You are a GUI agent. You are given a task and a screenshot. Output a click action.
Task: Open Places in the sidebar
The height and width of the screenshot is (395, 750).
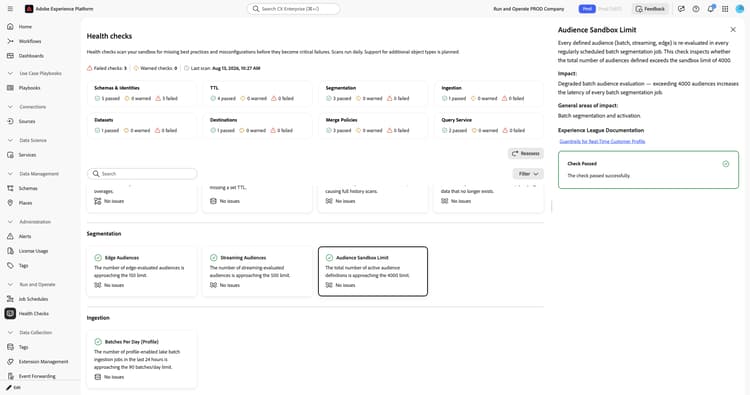pyautogui.click(x=25, y=203)
